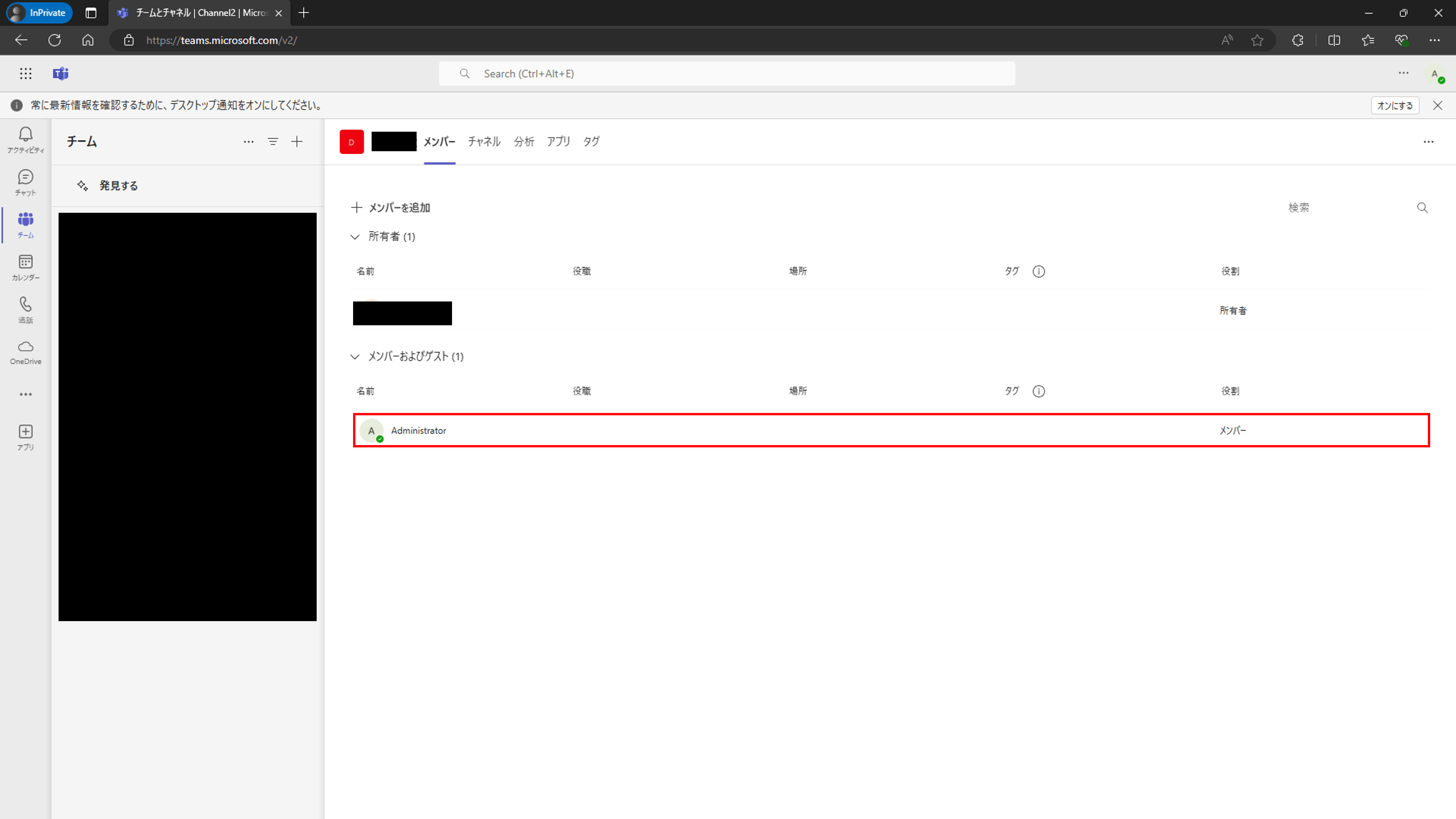Open the Calendar (カレンダー) sidebar icon
Viewport: 1456px width, 819px height.
[25, 267]
